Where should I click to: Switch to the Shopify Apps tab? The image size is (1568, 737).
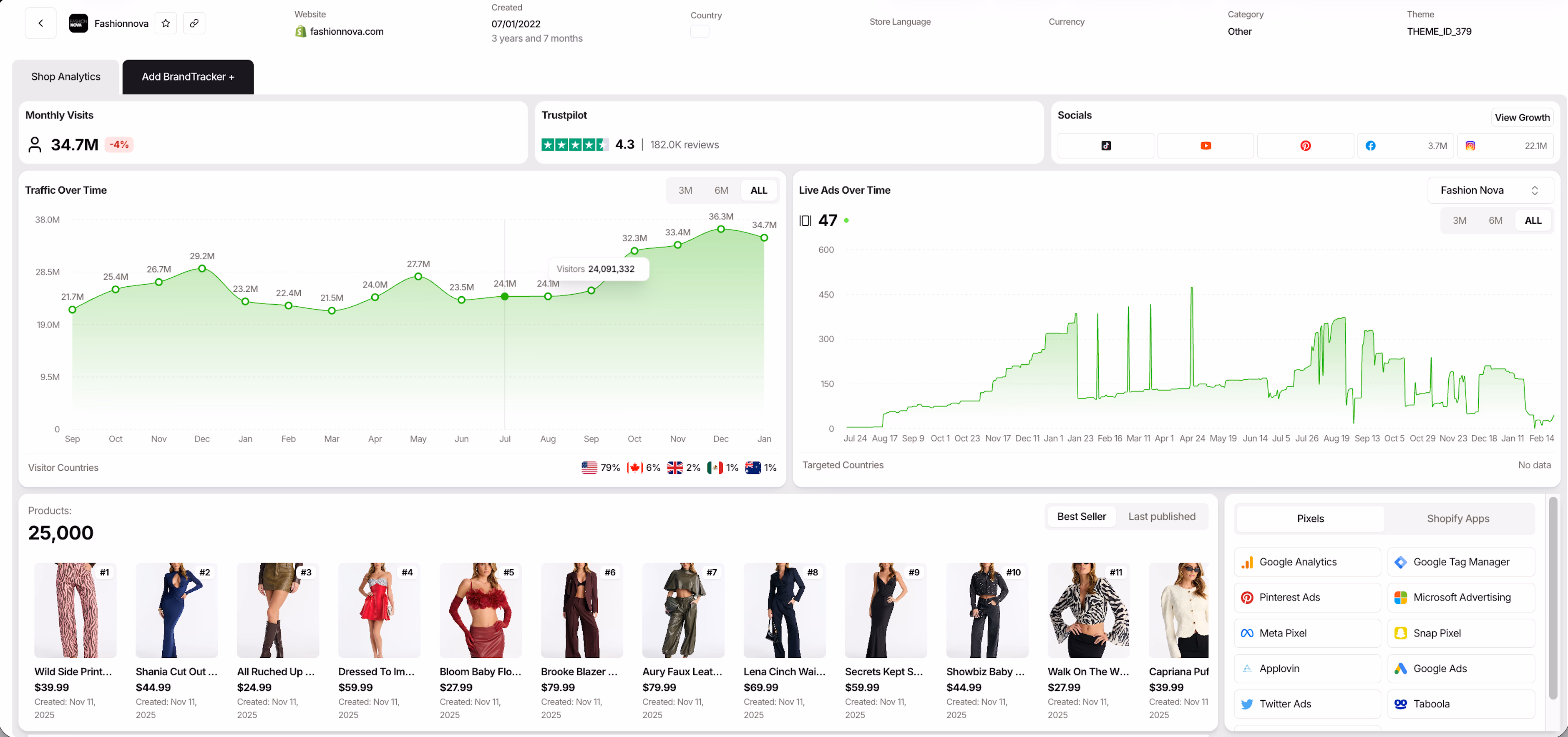[1458, 518]
